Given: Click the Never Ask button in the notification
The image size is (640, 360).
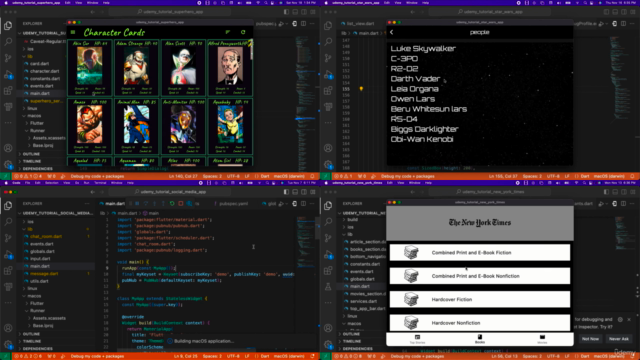Looking at the screenshot, I should pyautogui.click(x=619, y=339).
